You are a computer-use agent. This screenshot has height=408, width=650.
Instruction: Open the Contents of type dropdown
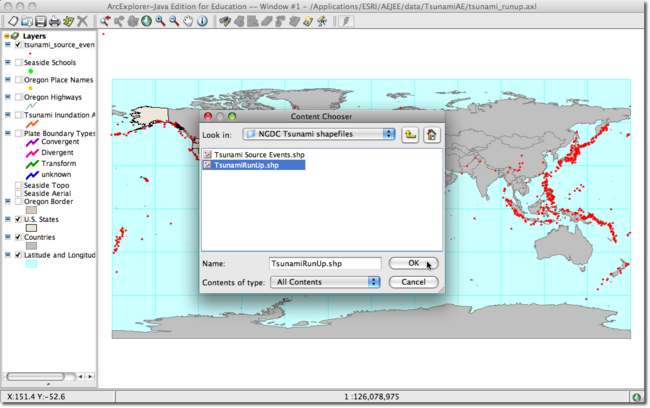pos(326,282)
